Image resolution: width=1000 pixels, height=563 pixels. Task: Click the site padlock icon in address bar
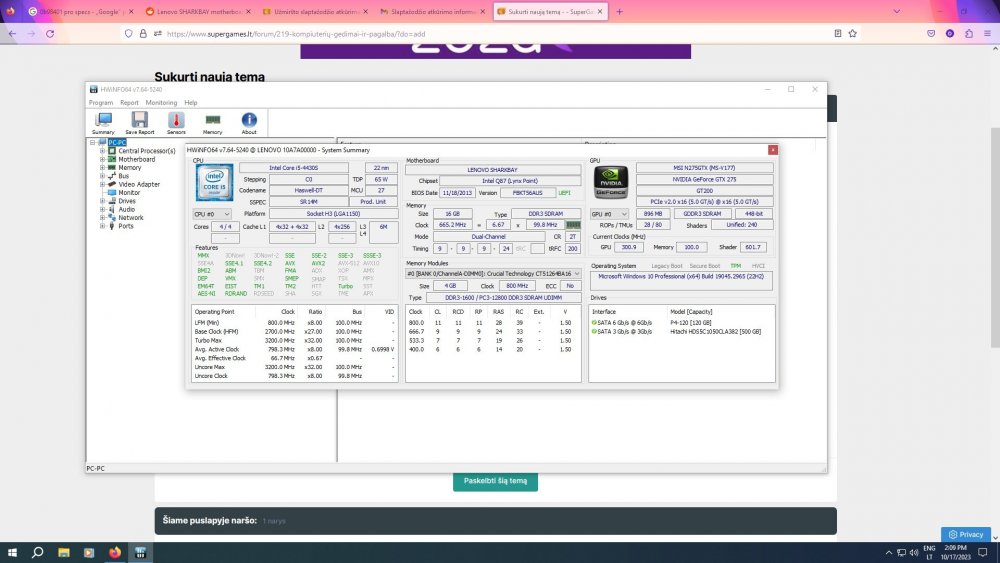click(143, 34)
